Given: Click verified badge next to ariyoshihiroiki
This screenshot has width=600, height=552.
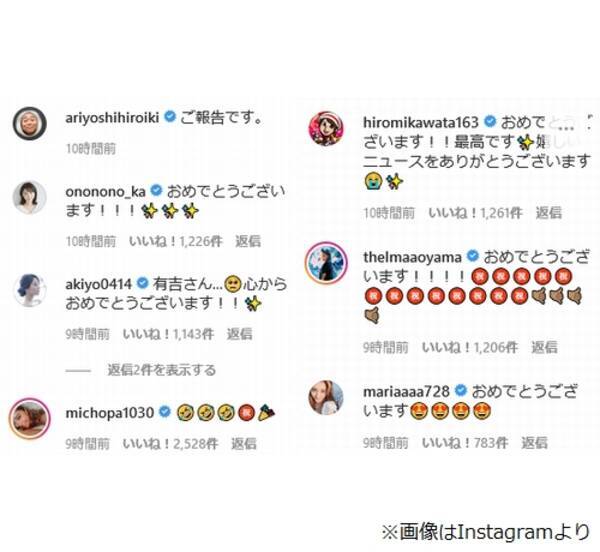Looking at the screenshot, I should pos(170,116).
